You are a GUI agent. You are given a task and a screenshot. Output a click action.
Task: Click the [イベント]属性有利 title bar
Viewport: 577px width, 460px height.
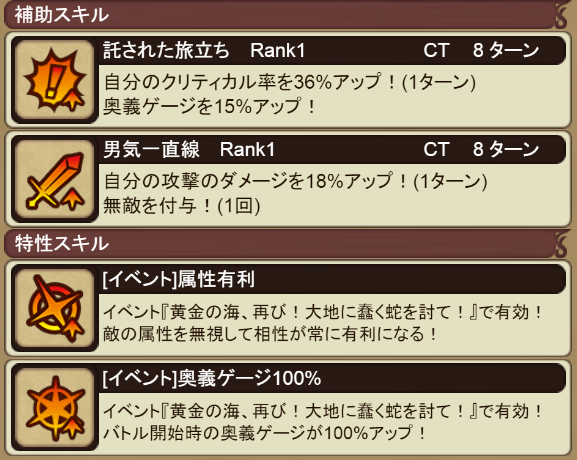pyautogui.click(x=332, y=279)
